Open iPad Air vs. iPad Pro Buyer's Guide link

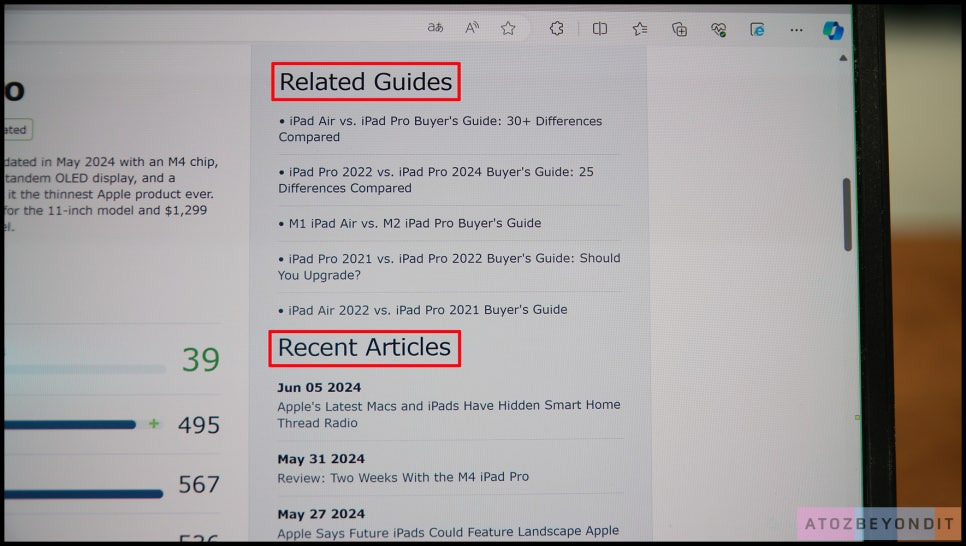click(x=440, y=129)
